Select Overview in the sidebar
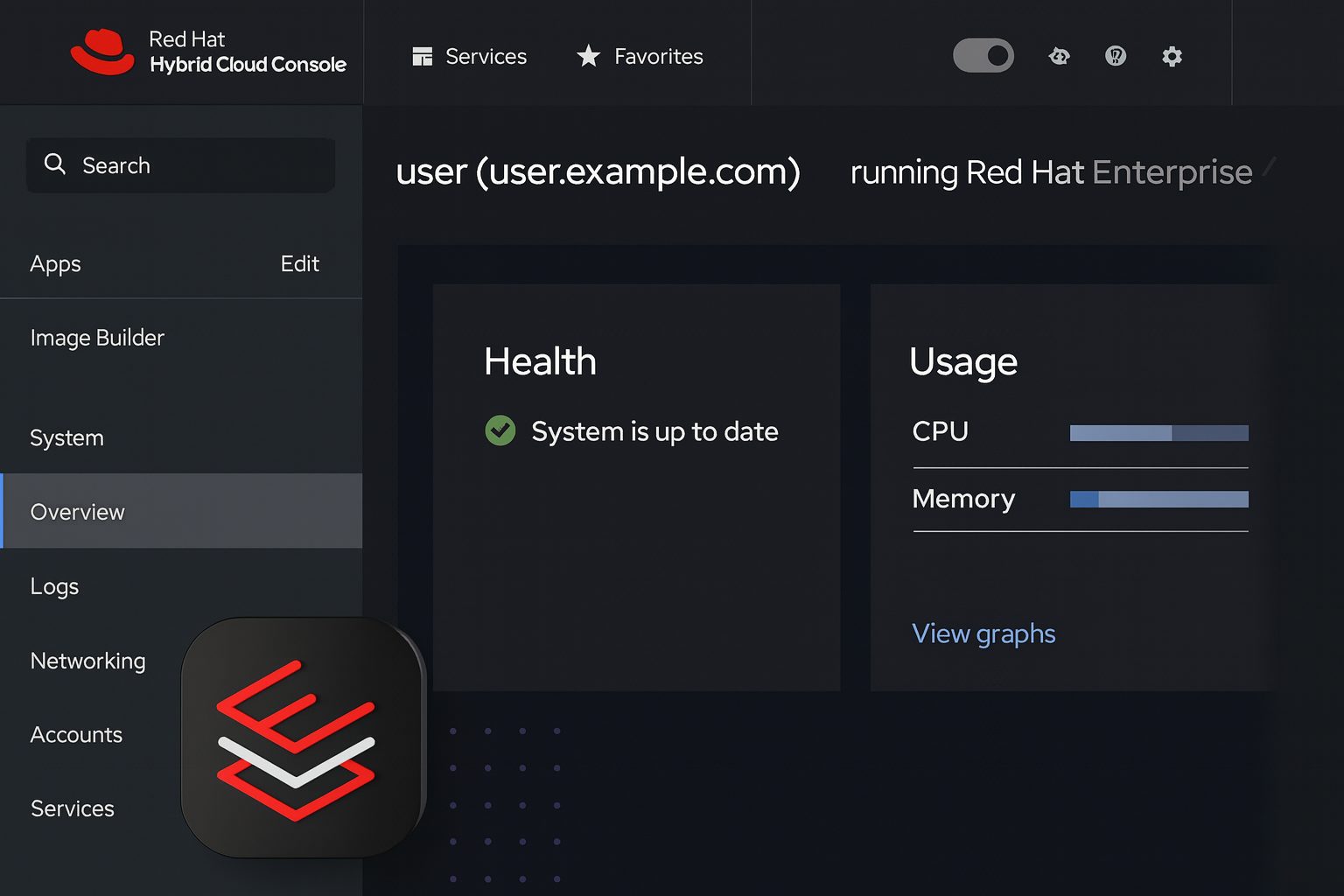1344x896 pixels. pos(78,512)
